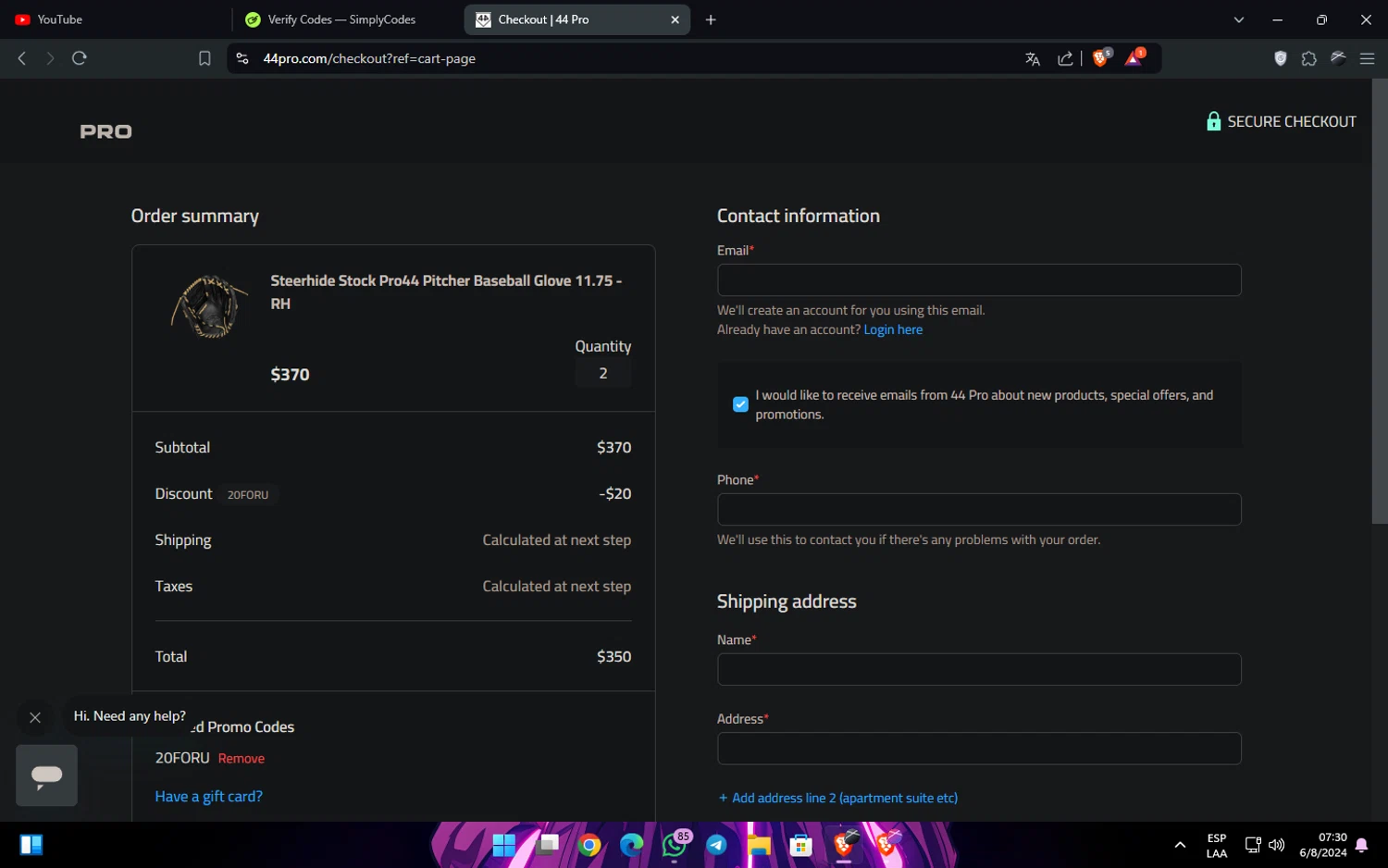1388x868 pixels.
Task: Open the extensions puzzle icon
Action: 1308,58
